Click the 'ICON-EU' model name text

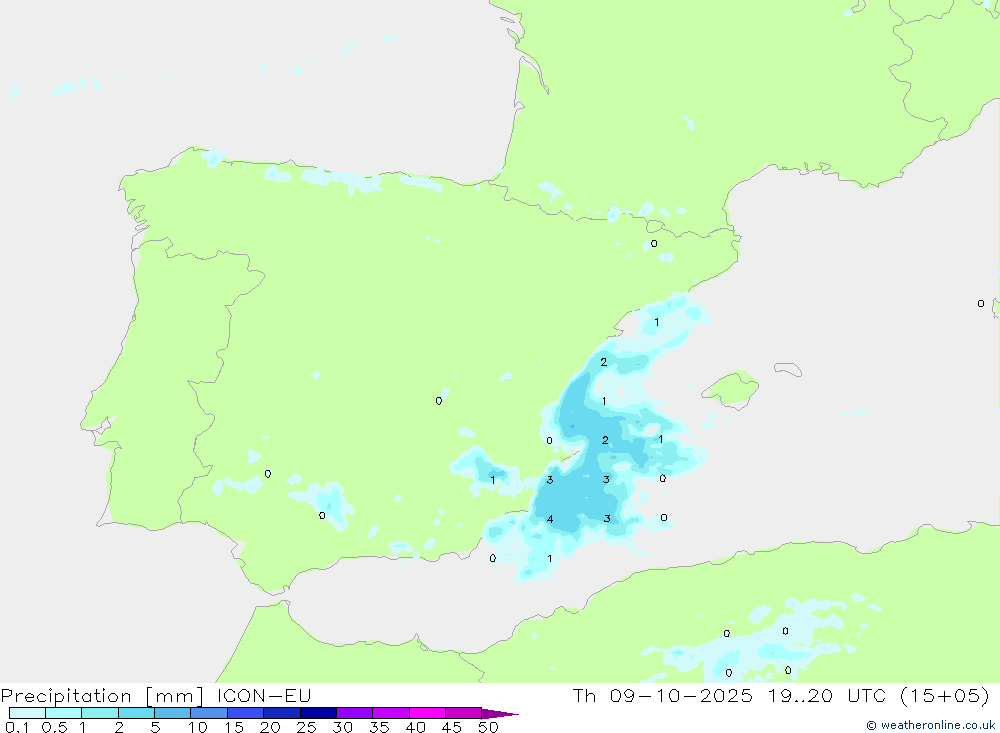[x=264, y=695]
